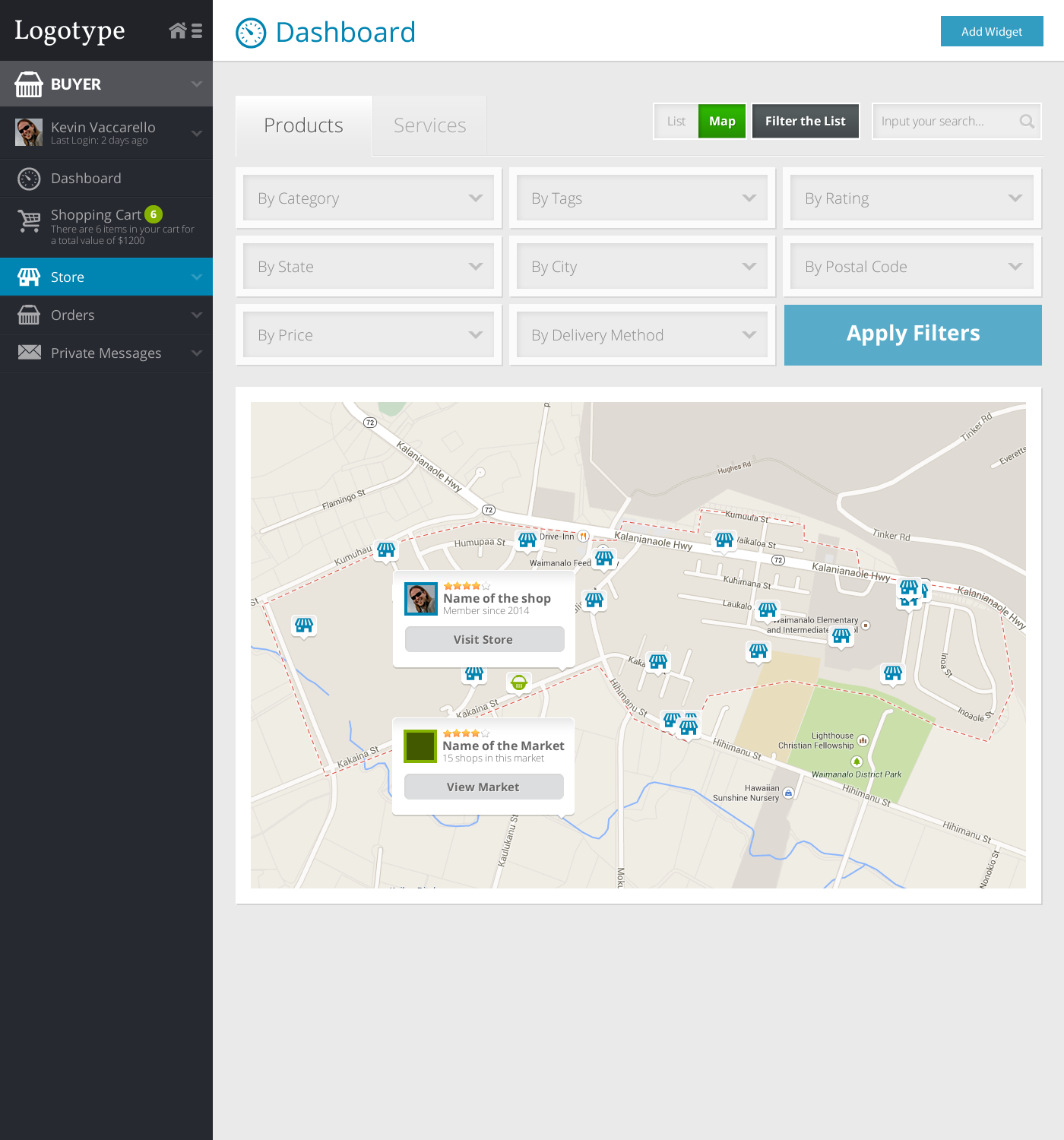
Task: Click the search magnifier icon
Action: click(x=1027, y=122)
